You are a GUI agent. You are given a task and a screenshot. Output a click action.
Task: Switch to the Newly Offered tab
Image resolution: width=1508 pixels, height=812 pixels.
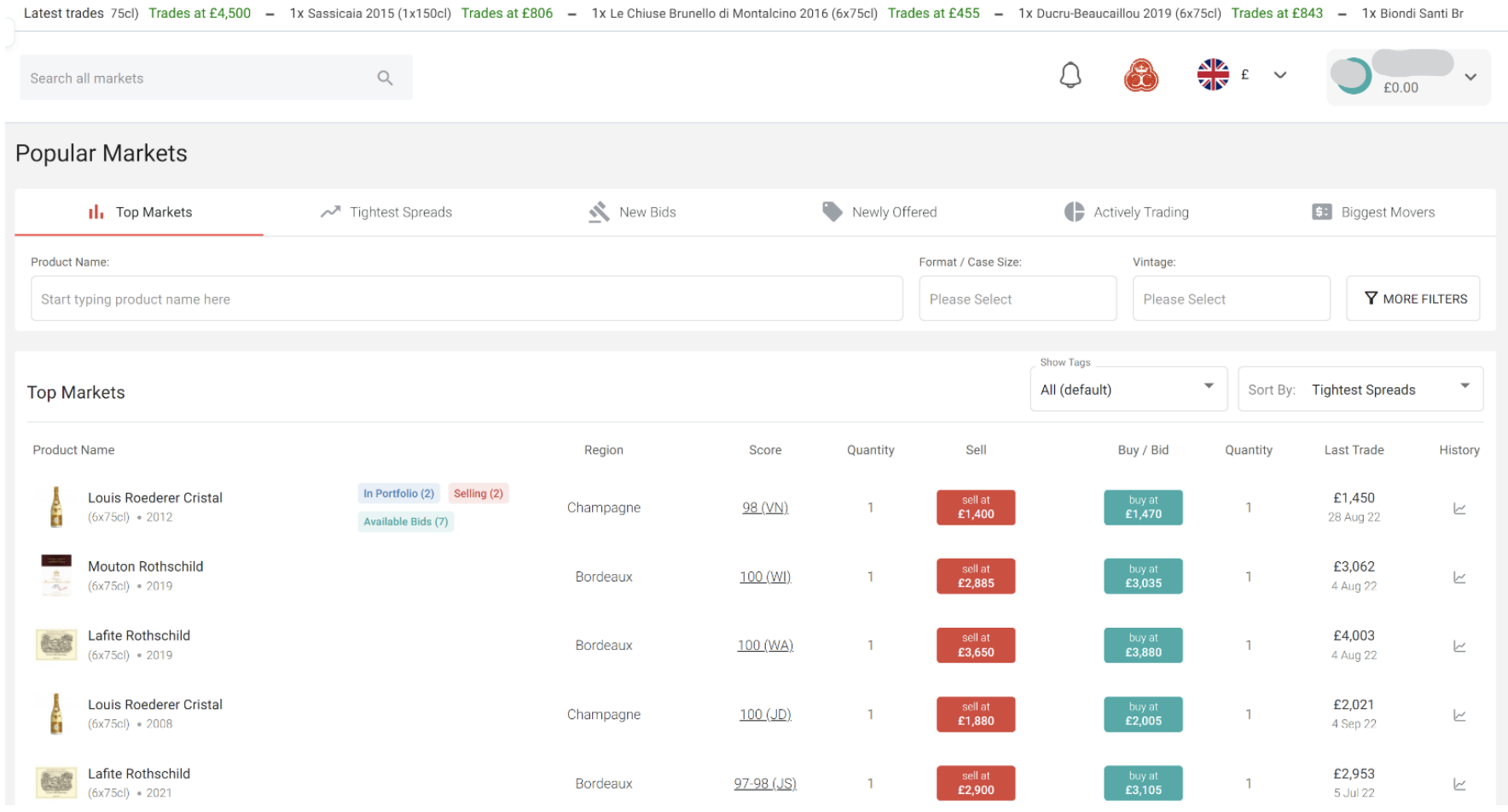coord(879,212)
